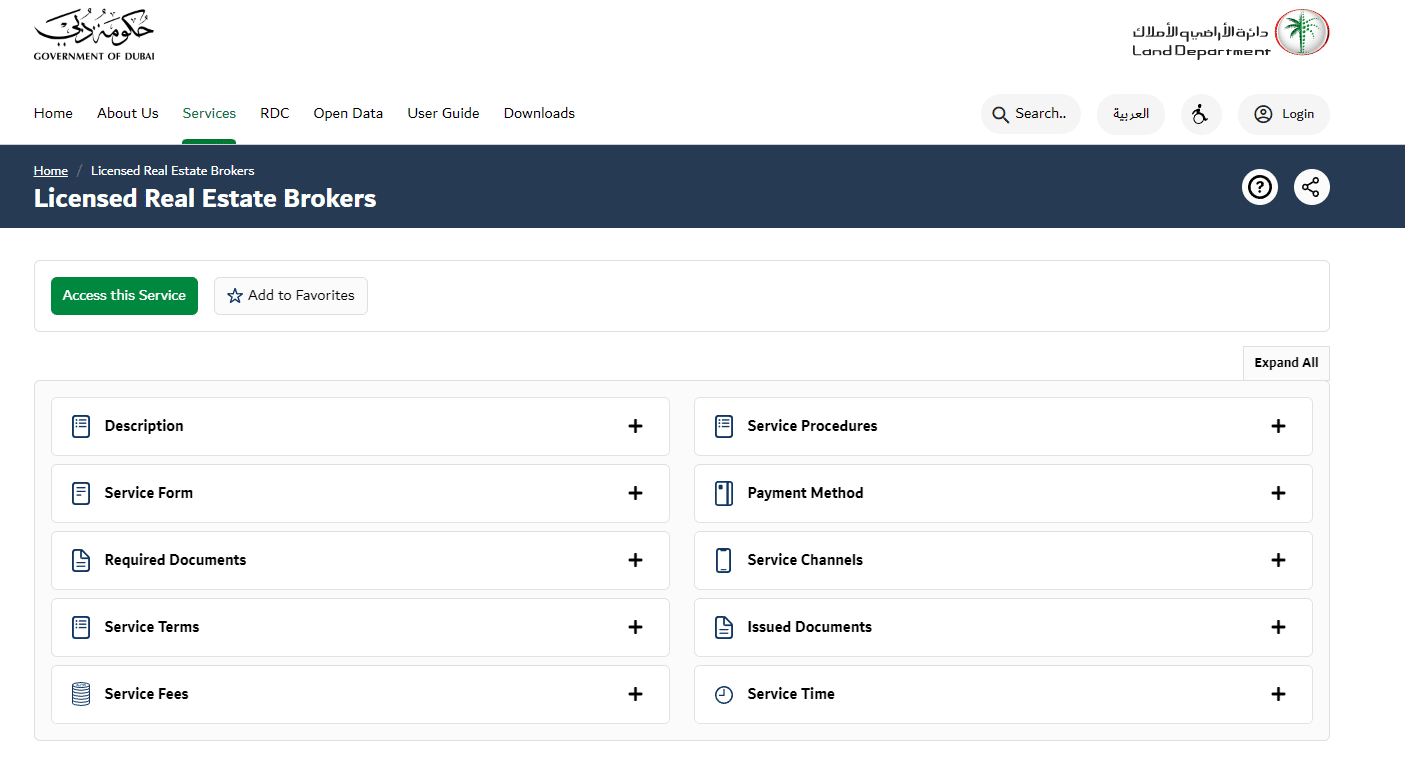Click the Service Time clock icon
This screenshot has height=774, width=1405.
[x=724, y=694]
